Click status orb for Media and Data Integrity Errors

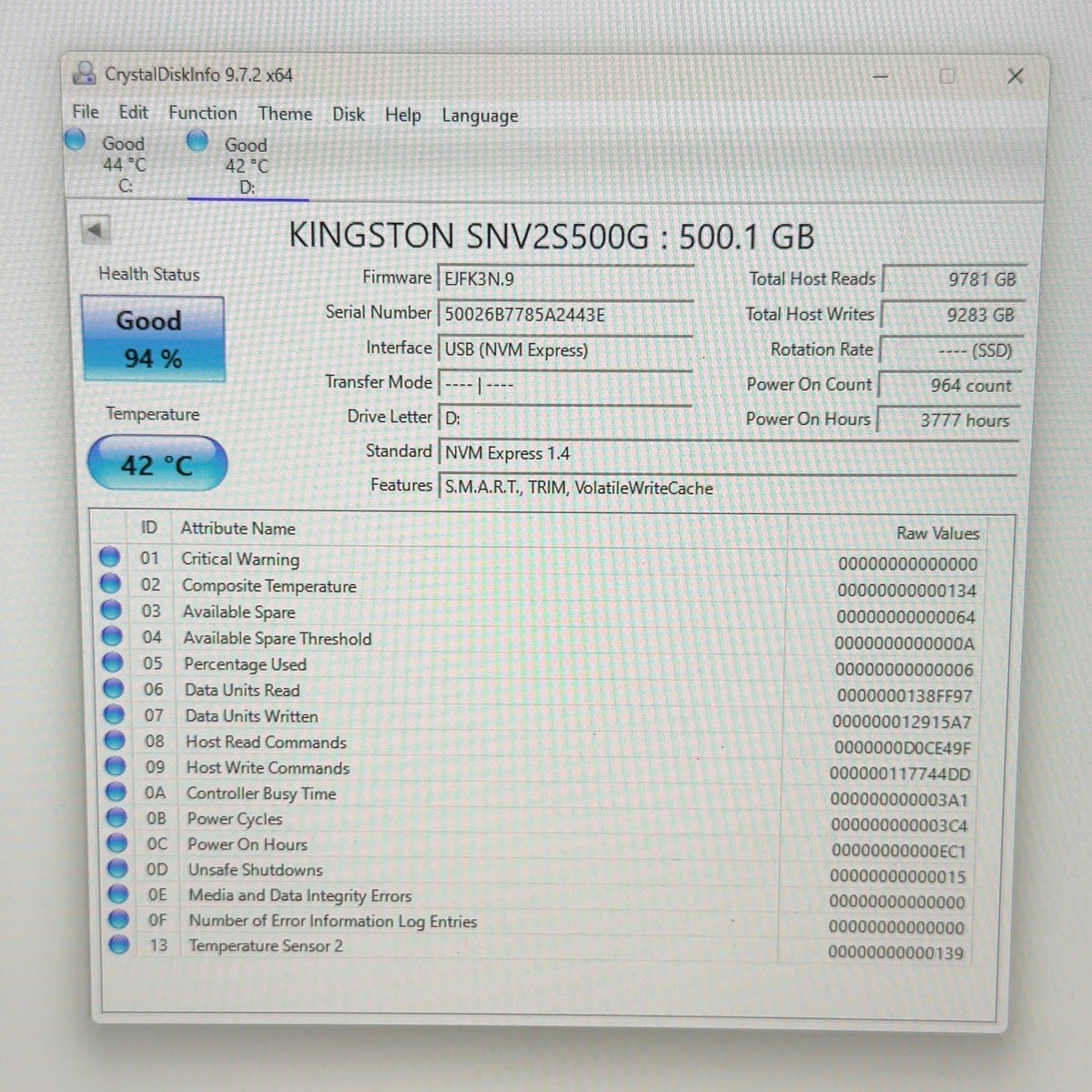click(x=118, y=894)
